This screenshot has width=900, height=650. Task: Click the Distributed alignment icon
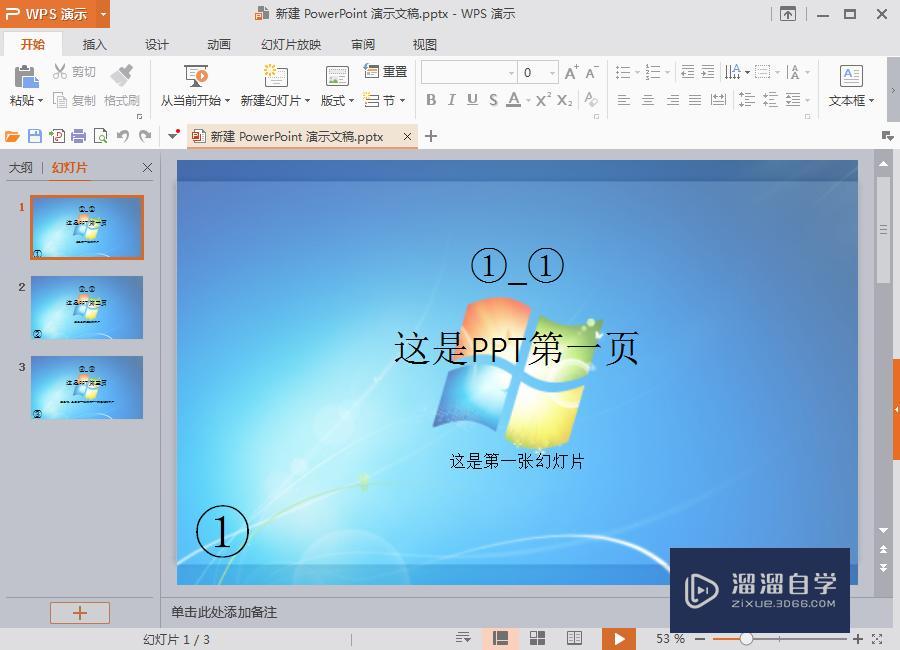pyautogui.click(x=718, y=100)
